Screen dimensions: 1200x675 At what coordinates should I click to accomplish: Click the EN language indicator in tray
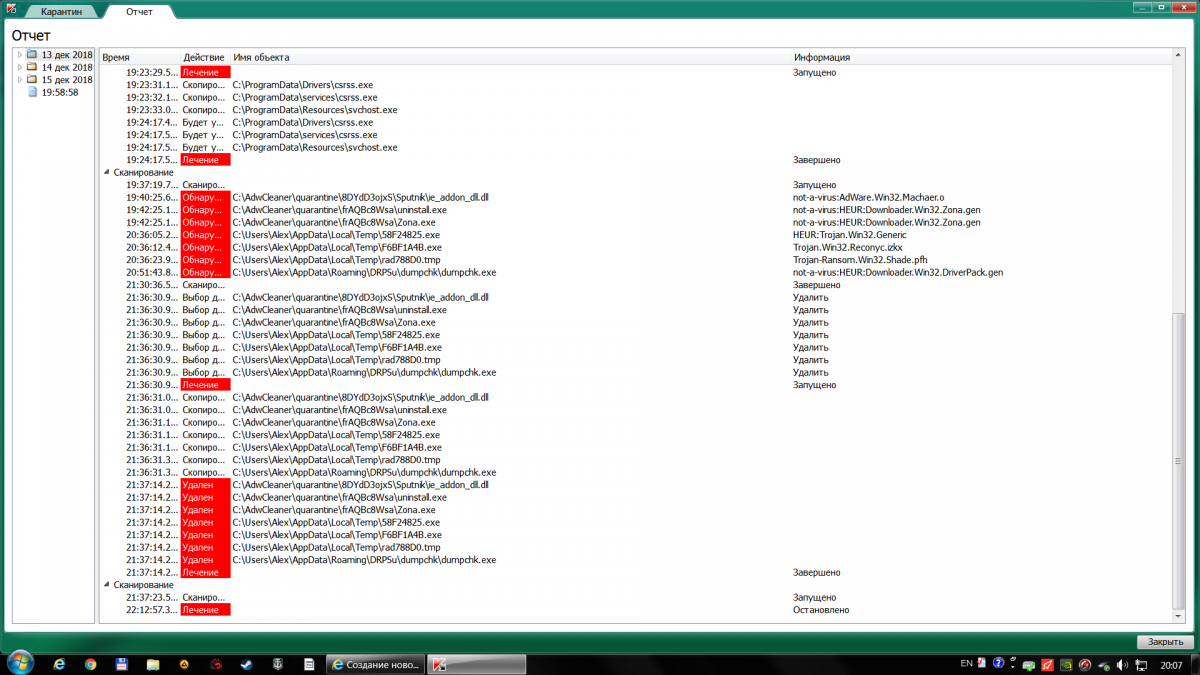(966, 664)
